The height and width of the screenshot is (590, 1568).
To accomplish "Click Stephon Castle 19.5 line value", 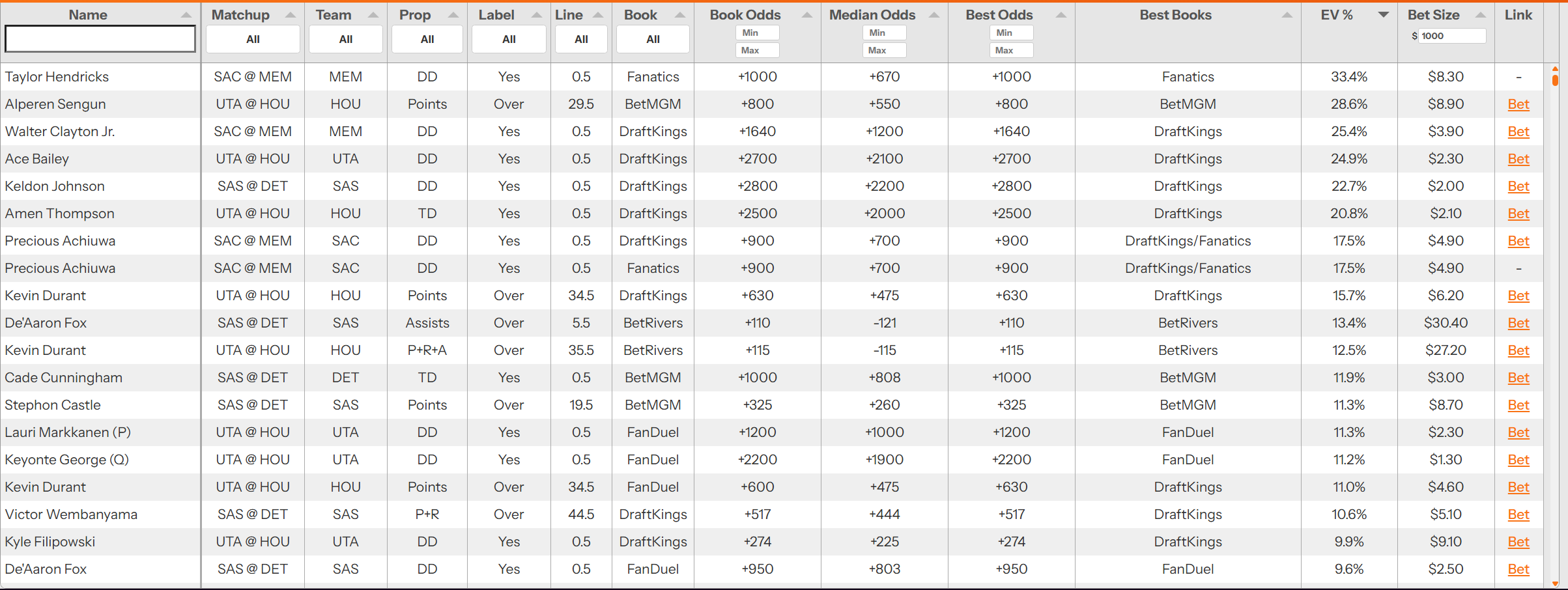I will pyautogui.click(x=581, y=405).
